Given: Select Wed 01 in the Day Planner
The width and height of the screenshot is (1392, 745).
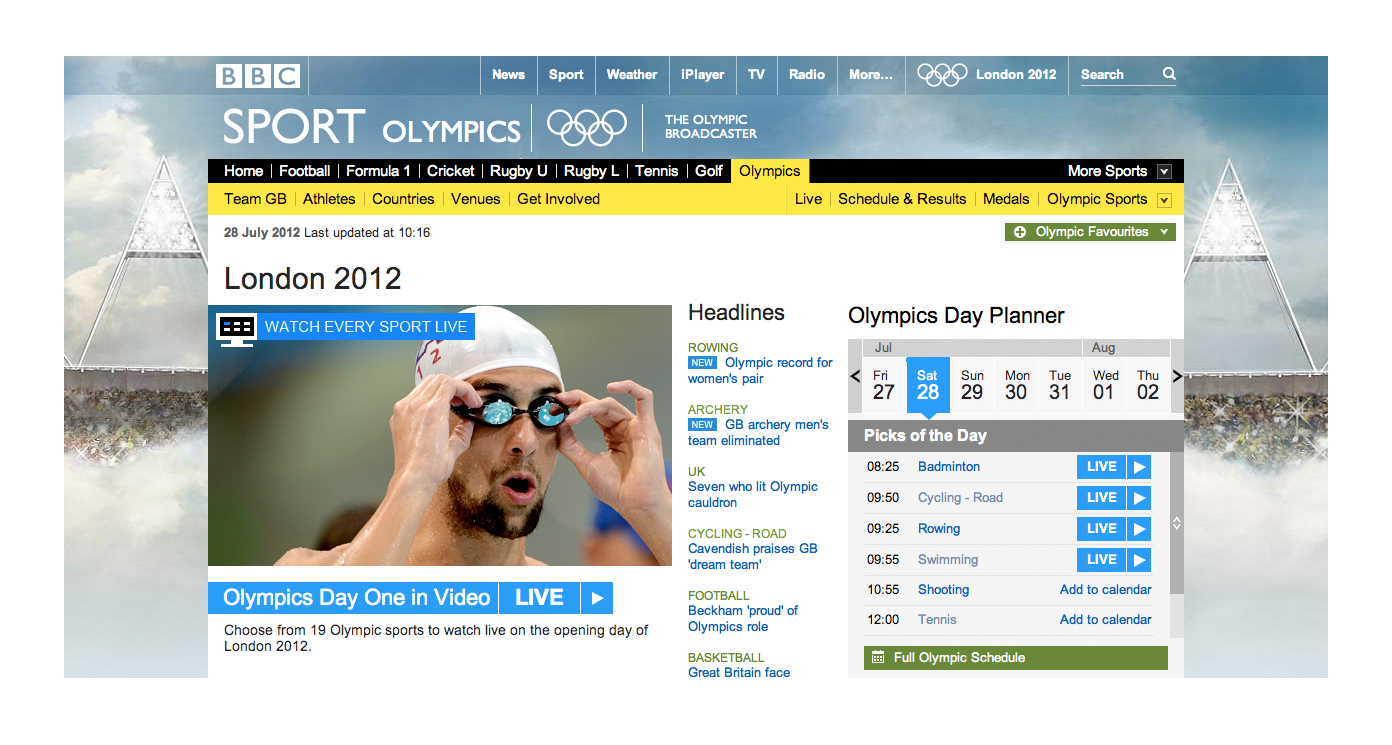Looking at the screenshot, I should point(1105,385).
